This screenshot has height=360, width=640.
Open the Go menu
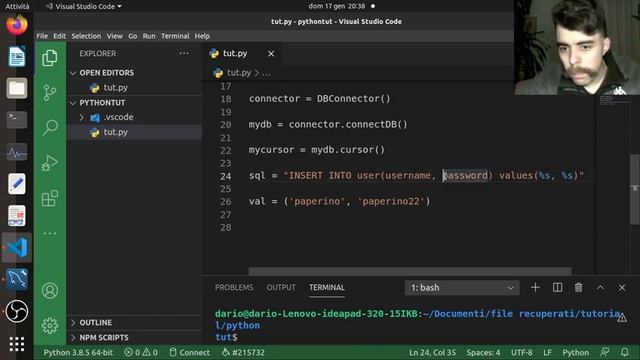tap(133, 36)
